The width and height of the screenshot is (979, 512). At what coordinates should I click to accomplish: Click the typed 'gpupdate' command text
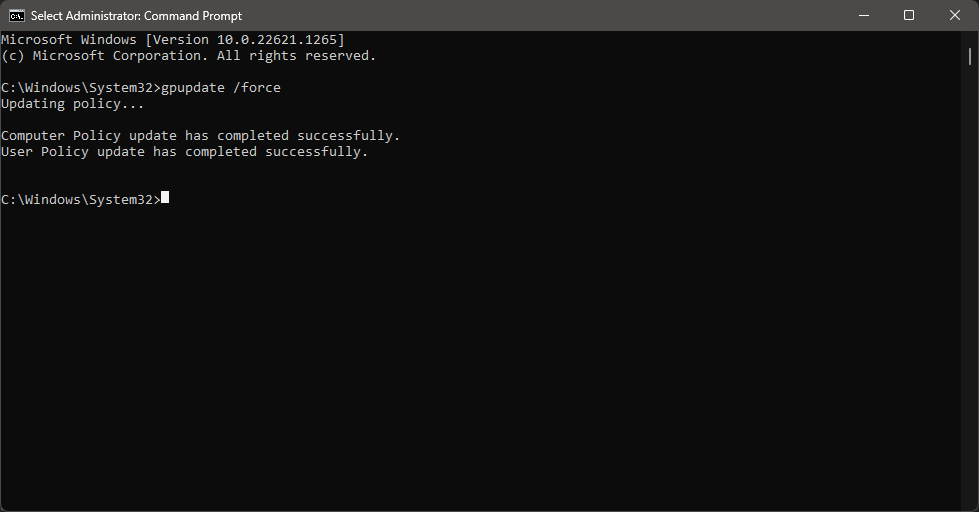(x=193, y=88)
